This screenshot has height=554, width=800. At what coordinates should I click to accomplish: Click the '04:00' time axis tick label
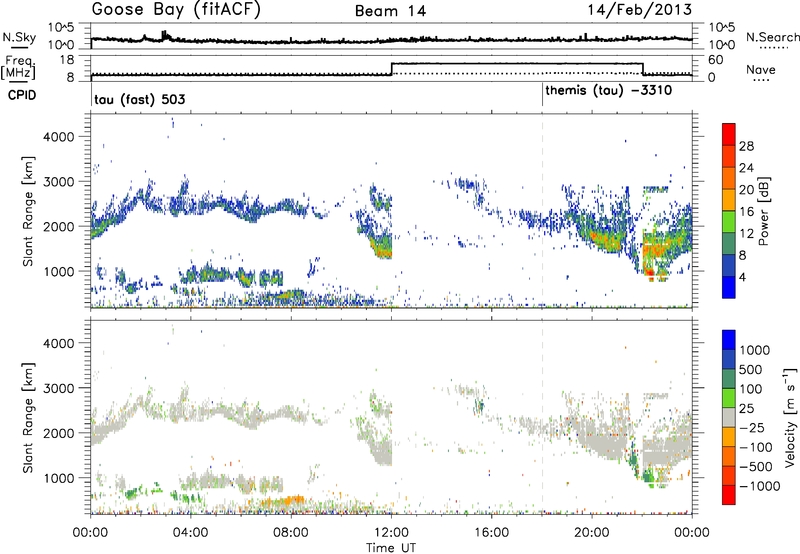tap(190, 533)
